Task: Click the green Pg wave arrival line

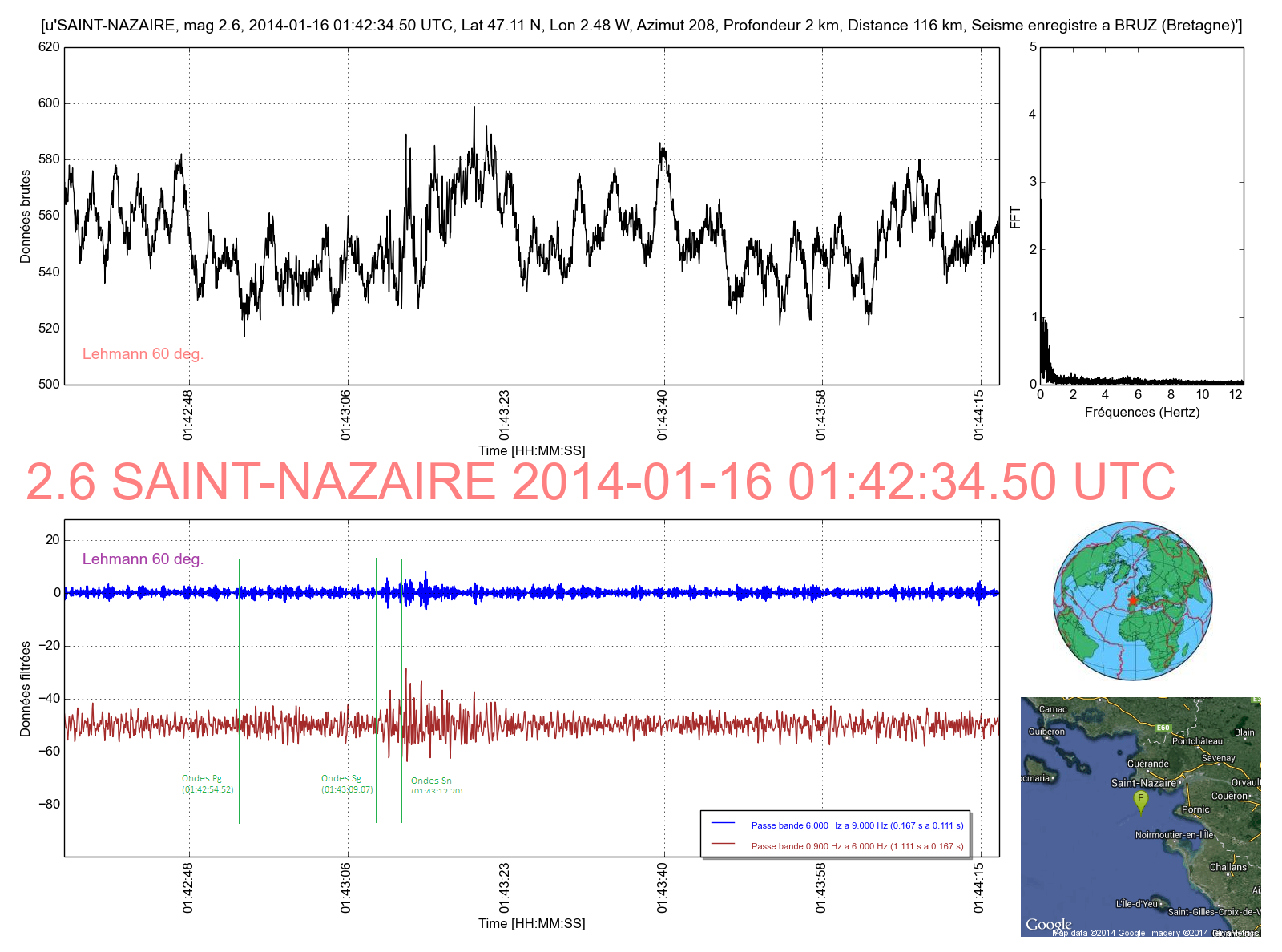Action: point(239,689)
